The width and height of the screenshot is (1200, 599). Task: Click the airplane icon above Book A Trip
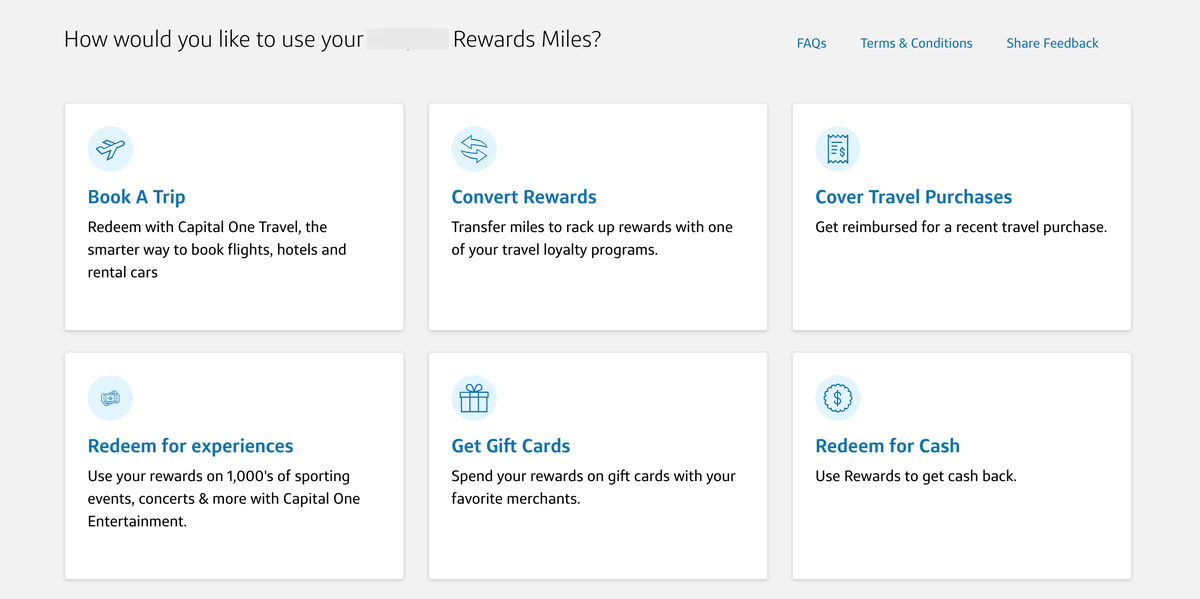click(110, 148)
